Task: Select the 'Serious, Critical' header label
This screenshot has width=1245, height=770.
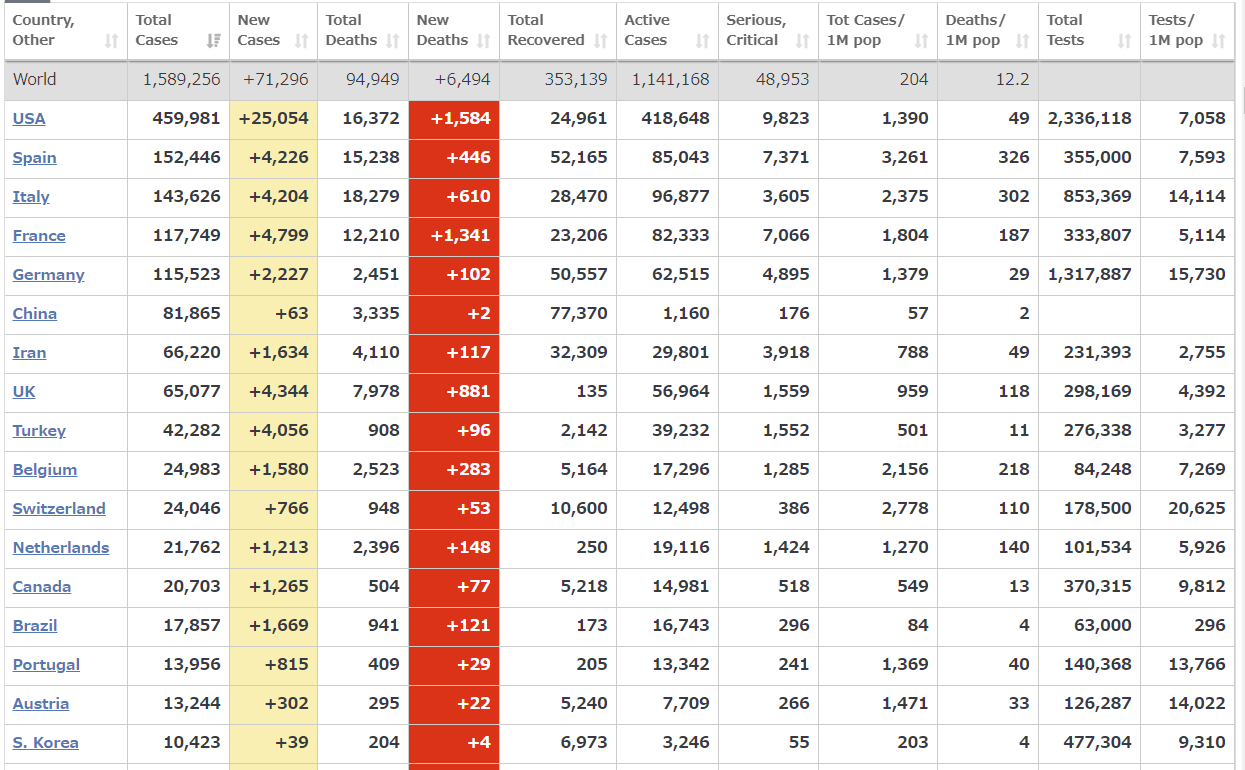Action: pyautogui.click(x=756, y=30)
